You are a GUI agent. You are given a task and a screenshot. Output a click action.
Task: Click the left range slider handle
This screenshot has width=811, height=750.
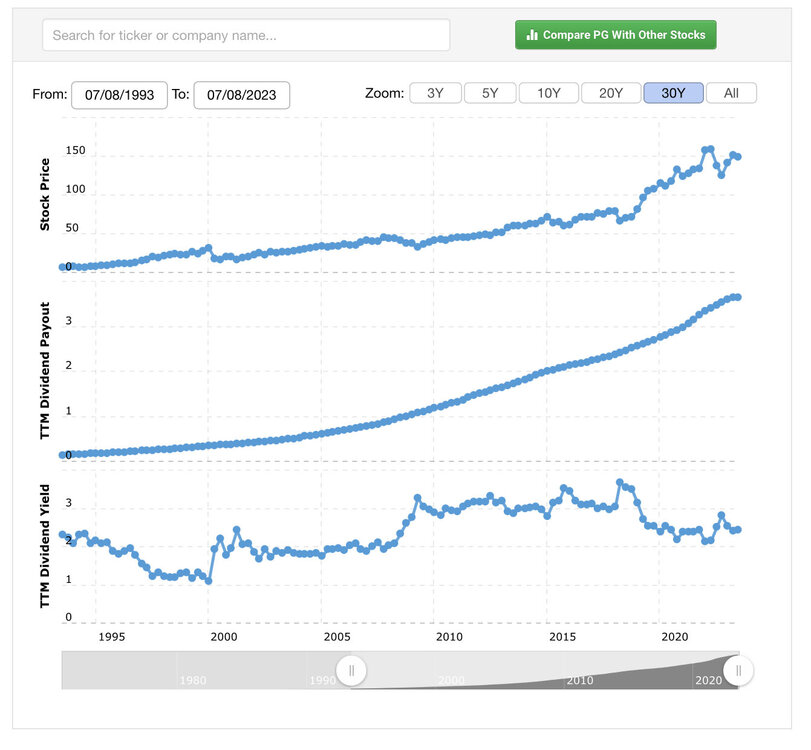click(351, 670)
